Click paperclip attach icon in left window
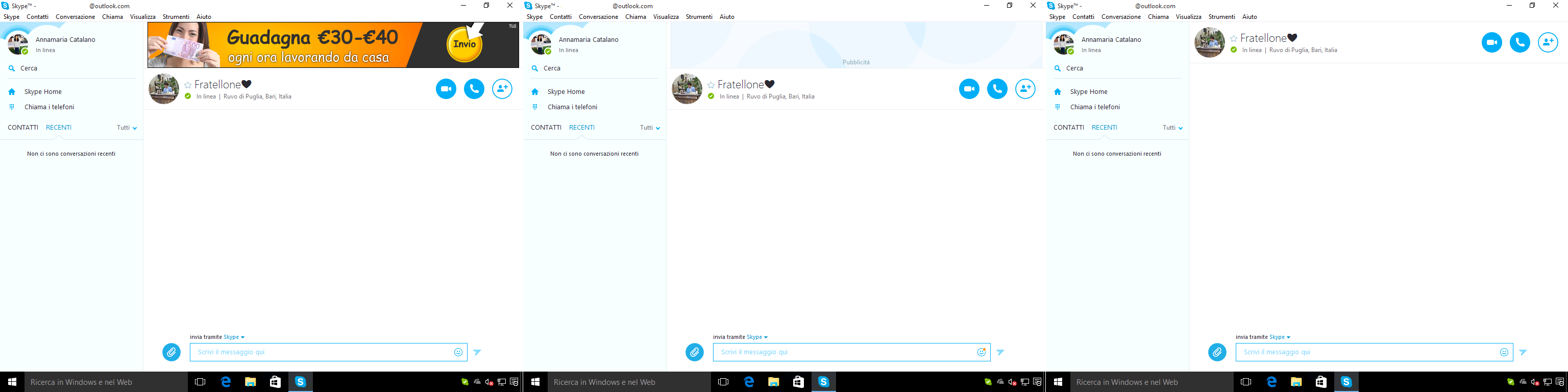1568x392 pixels. (x=171, y=352)
